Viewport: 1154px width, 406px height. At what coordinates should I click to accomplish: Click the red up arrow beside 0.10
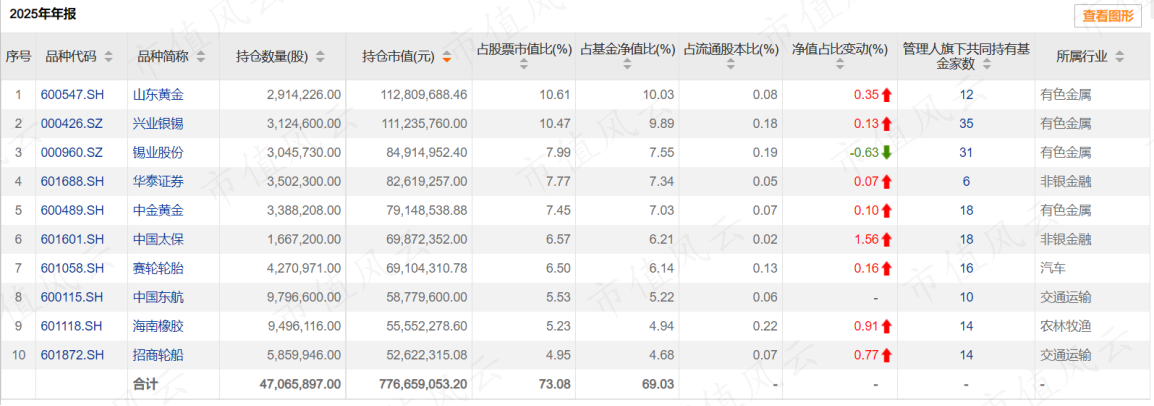[886, 210]
